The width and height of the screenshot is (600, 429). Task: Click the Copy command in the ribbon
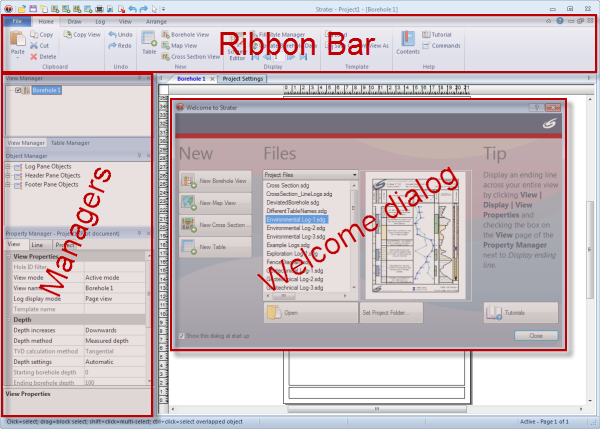(x=42, y=34)
